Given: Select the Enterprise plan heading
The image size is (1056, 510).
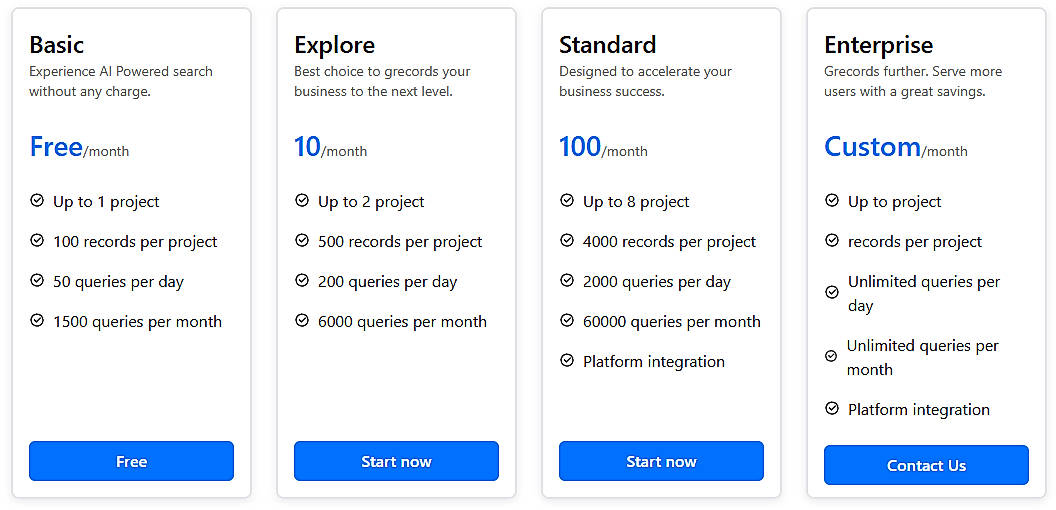Looking at the screenshot, I should click(878, 45).
